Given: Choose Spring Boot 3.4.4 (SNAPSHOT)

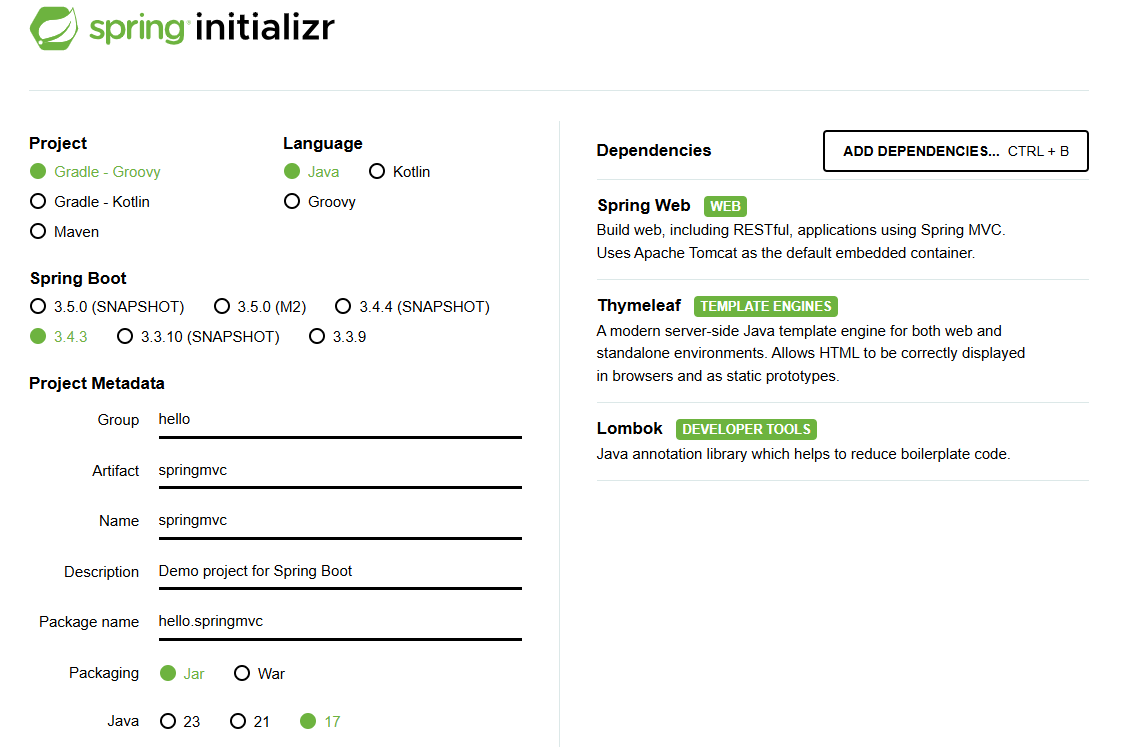Looking at the screenshot, I should 412,307.
